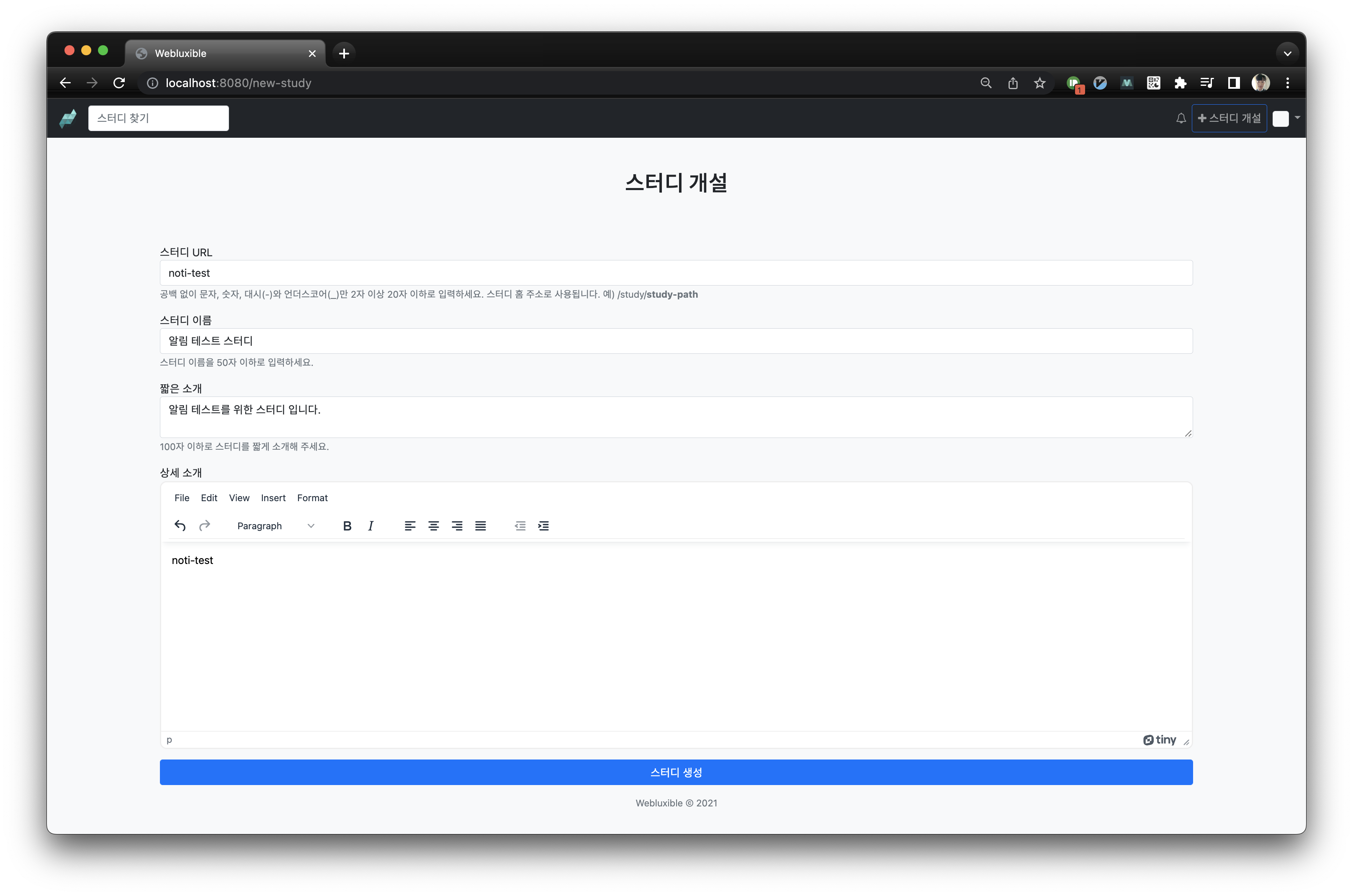The image size is (1353, 896).
Task: Click the 스터디 찾기 search box
Action: 158,118
